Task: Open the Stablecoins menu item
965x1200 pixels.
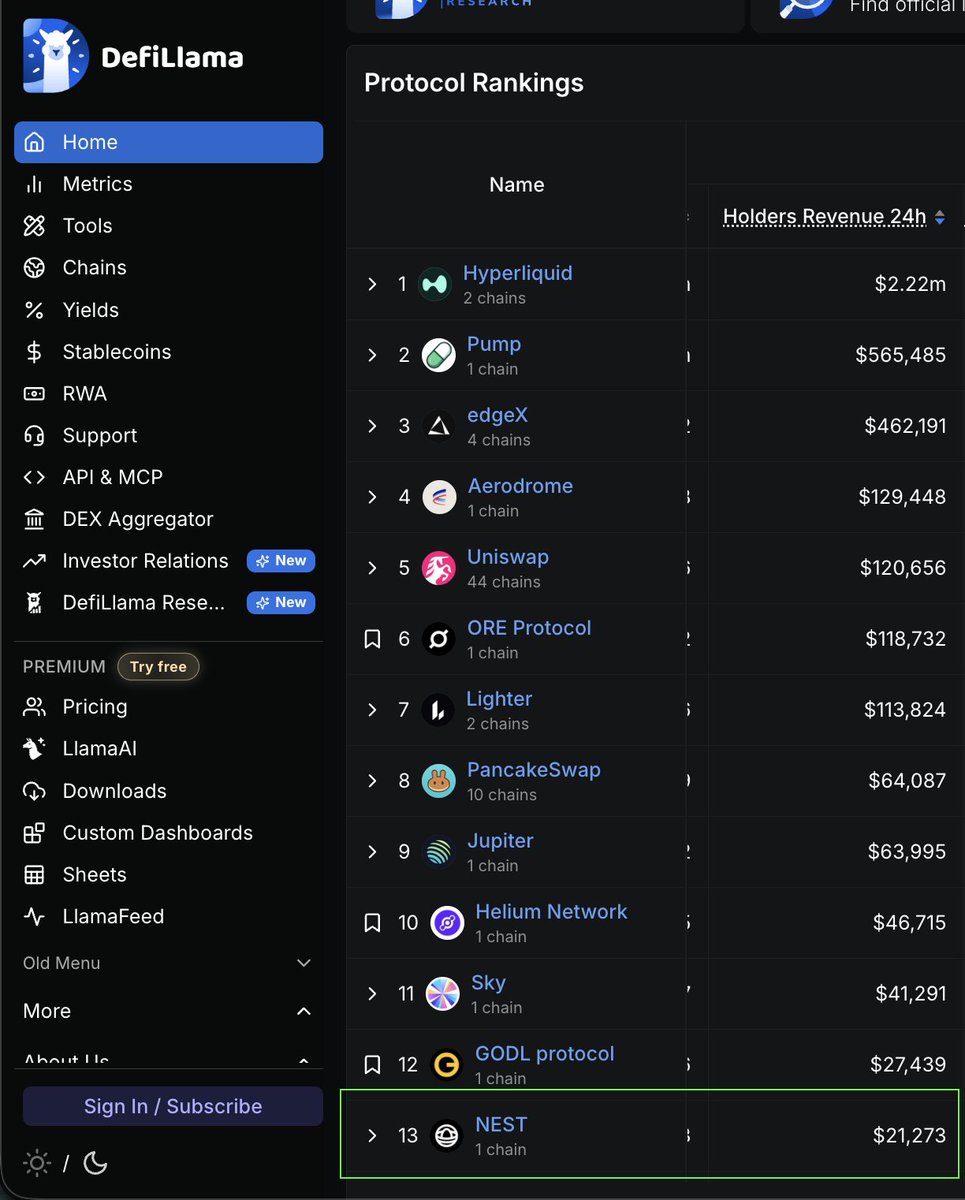Action: pyautogui.click(x=168, y=352)
